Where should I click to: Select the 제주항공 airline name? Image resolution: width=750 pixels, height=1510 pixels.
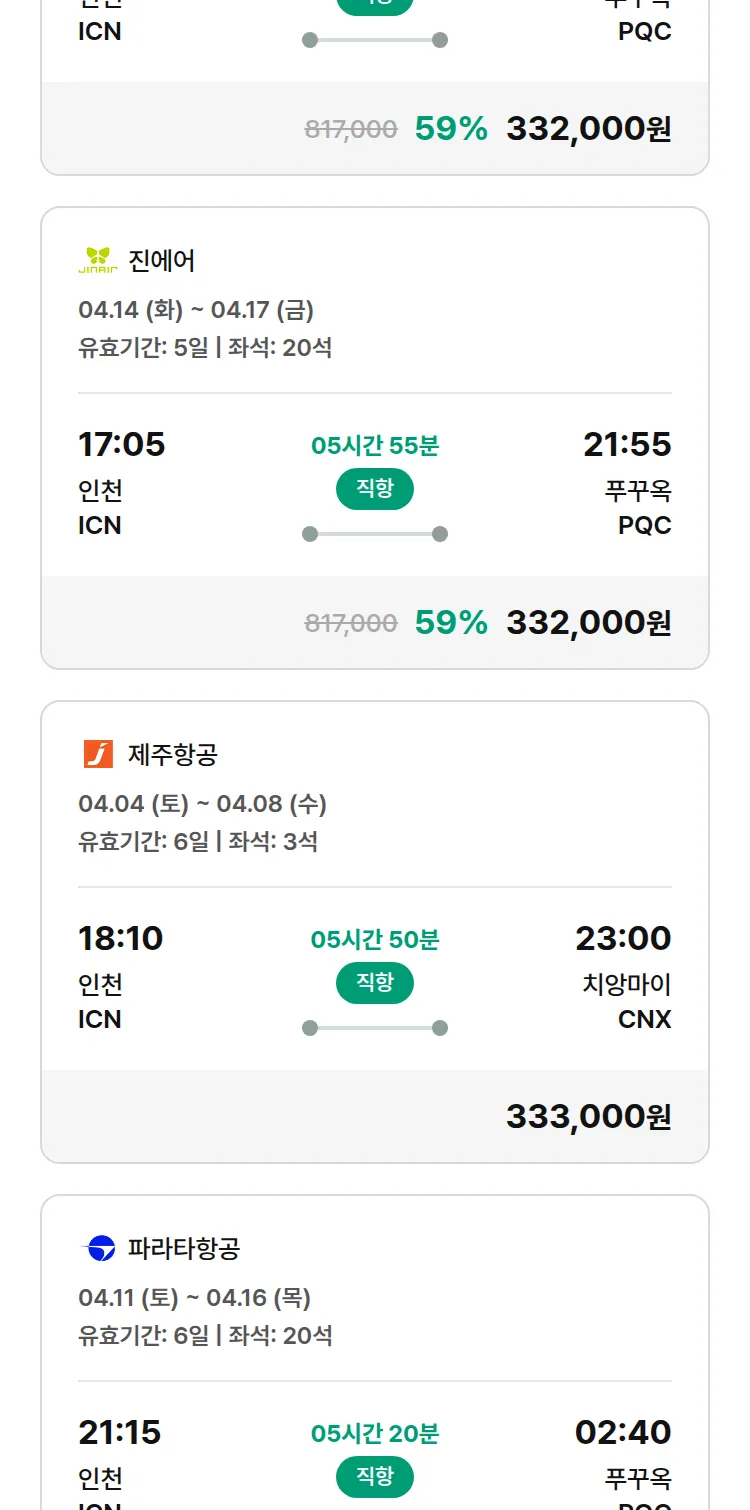(172, 755)
